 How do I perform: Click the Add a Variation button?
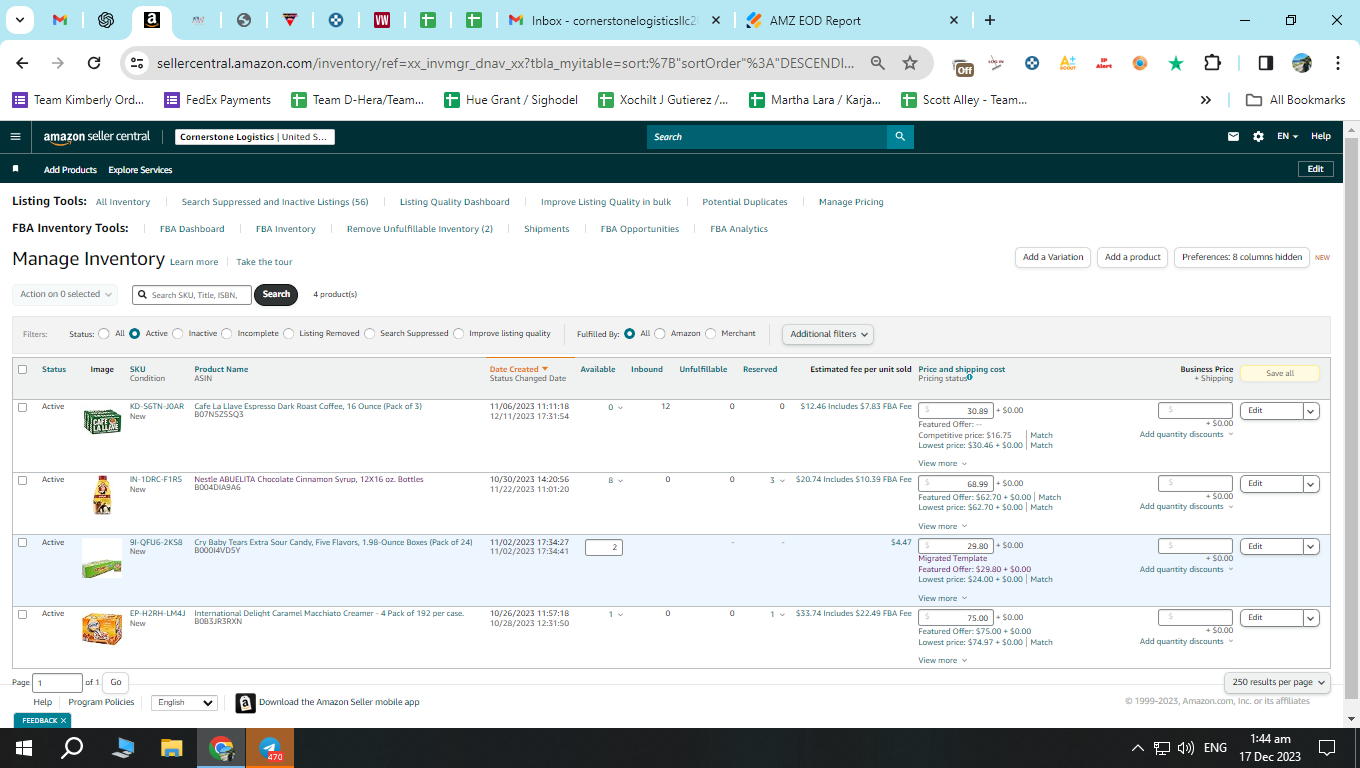(1053, 257)
